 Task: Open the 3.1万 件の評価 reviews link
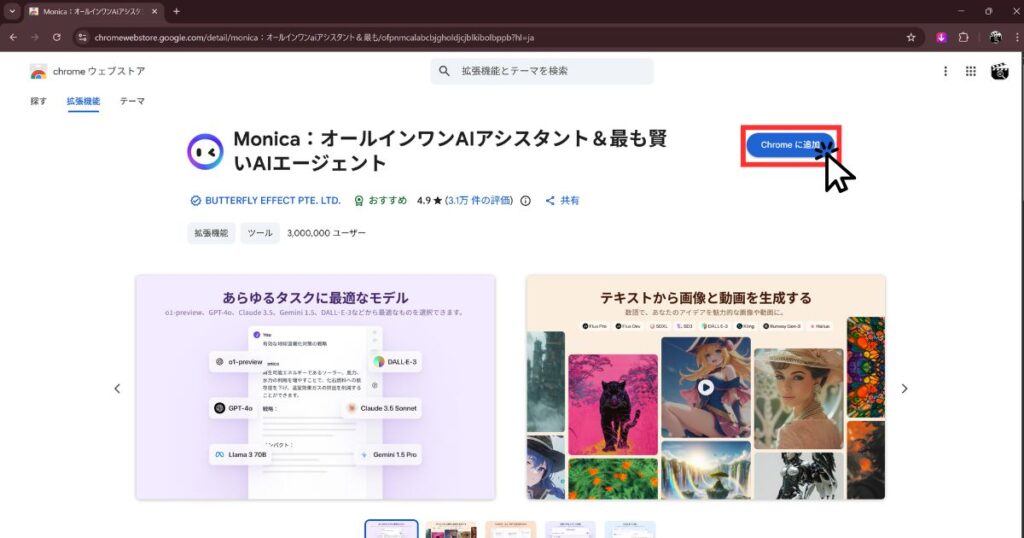pos(480,200)
